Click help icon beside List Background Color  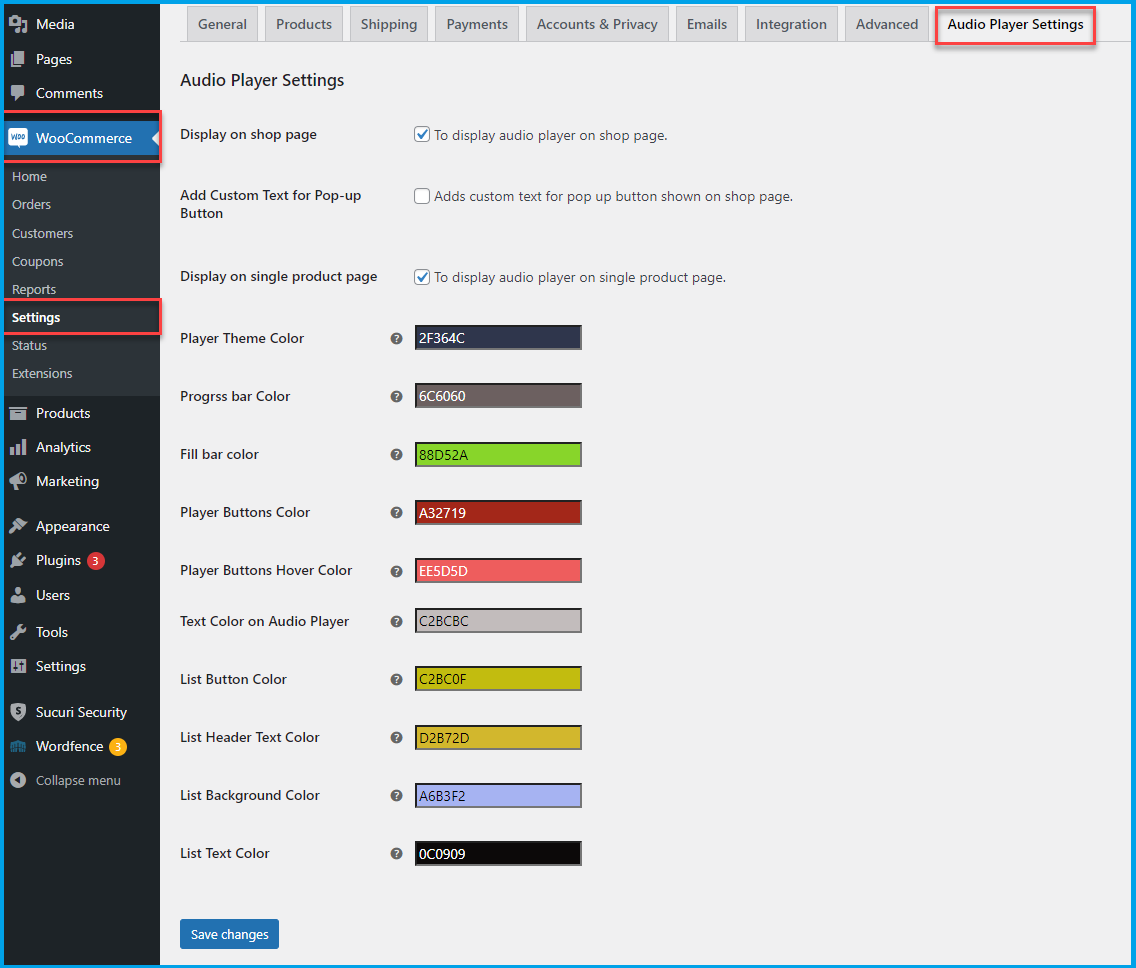tap(396, 796)
